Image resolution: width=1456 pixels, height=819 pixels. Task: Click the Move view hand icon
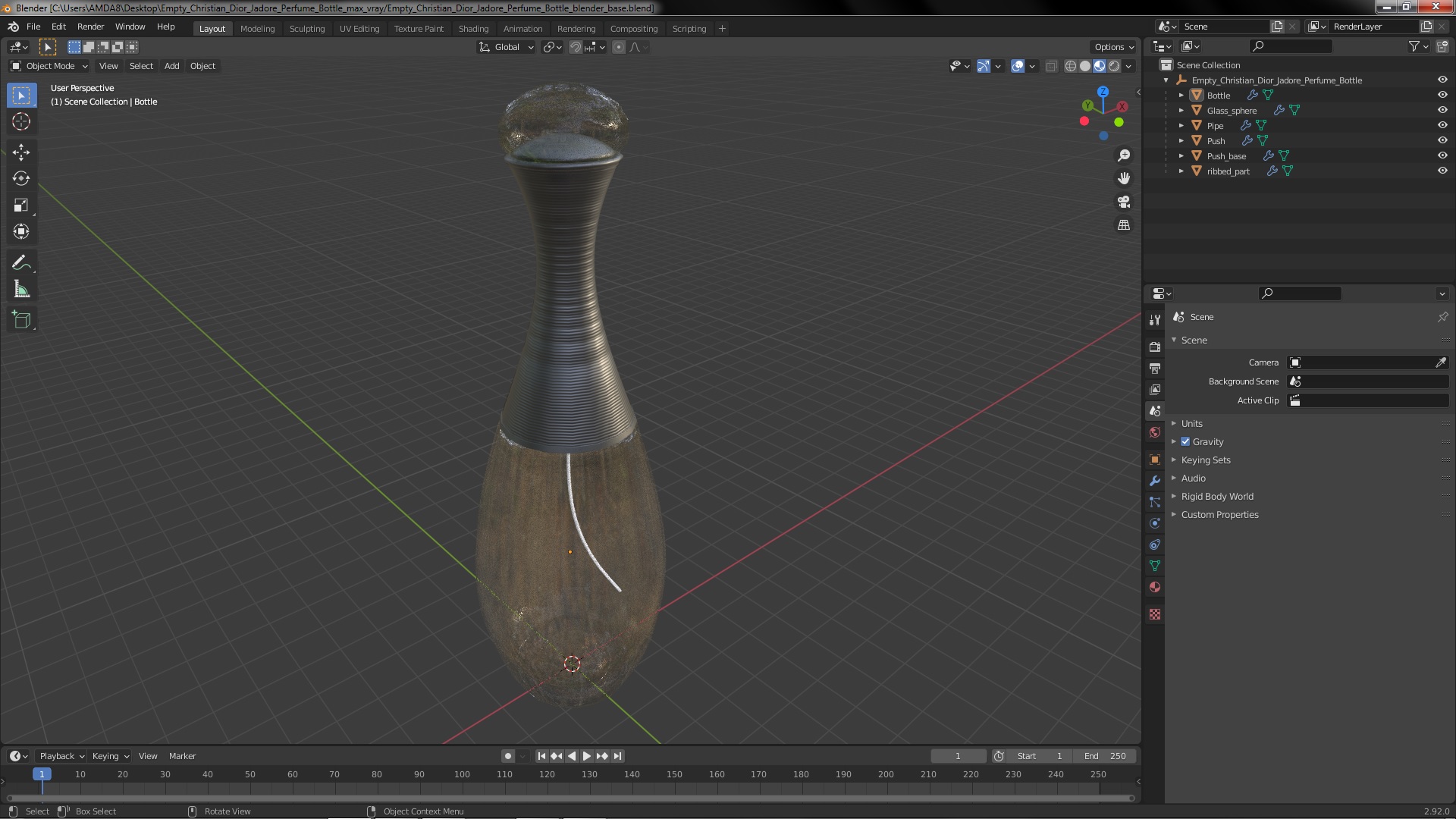click(x=1124, y=178)
